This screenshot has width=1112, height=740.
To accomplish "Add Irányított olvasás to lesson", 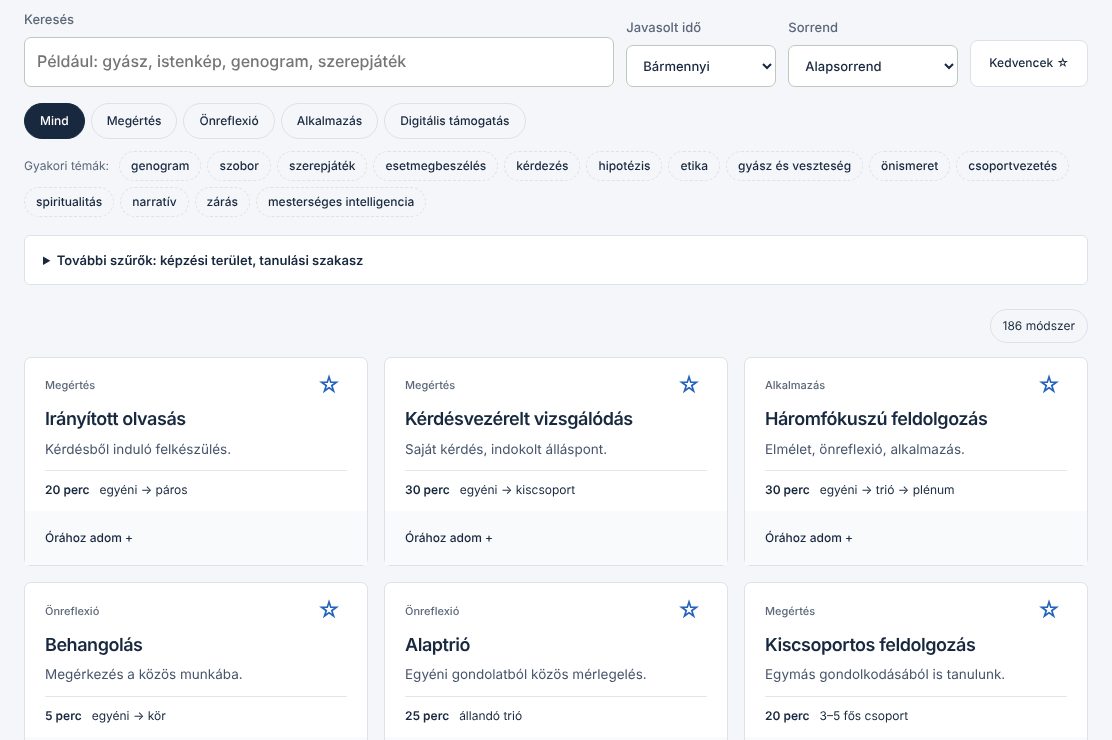I will click(89, 538).
